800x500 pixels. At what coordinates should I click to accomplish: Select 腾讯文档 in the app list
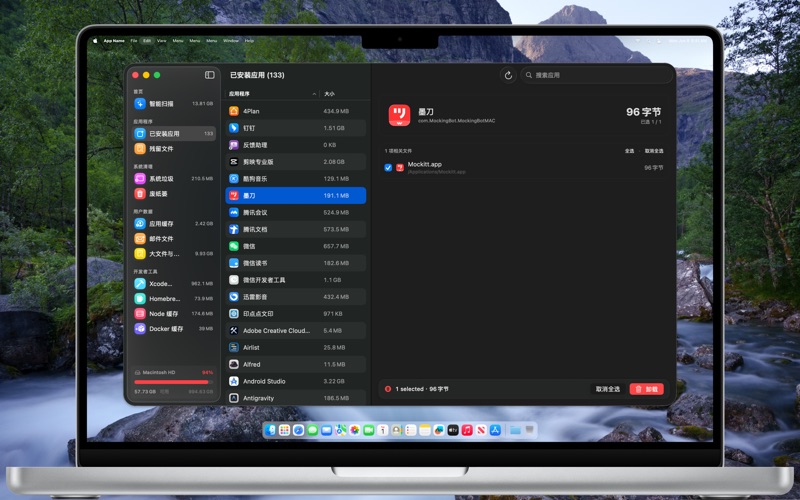pos(296,229)
